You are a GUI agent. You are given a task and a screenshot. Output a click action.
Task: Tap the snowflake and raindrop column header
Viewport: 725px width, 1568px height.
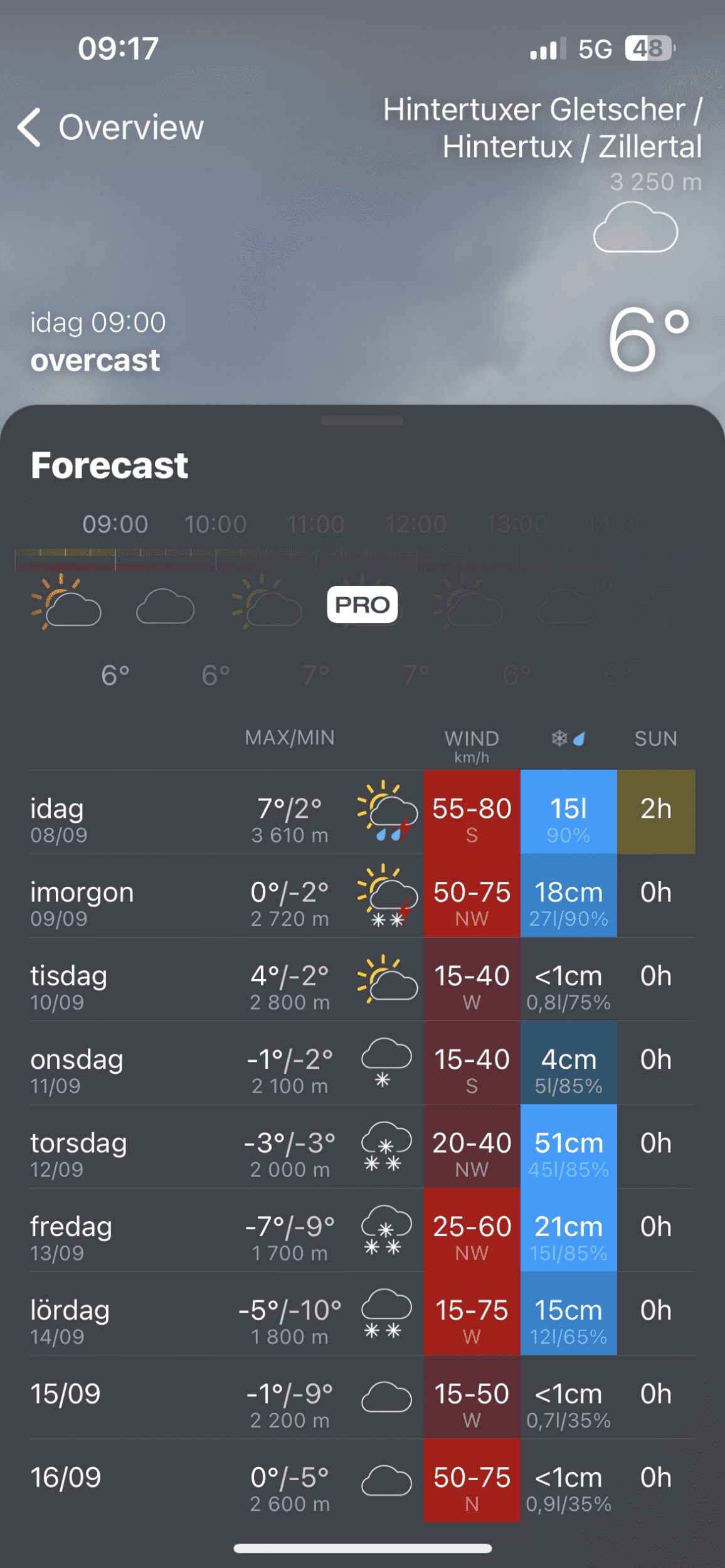click(568, 739)
